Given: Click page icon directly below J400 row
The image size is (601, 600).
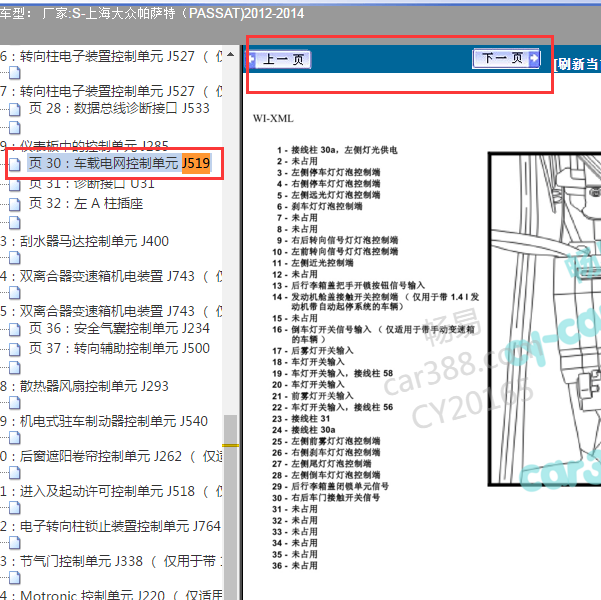Looking at the screenshot, I should [15, 258].
